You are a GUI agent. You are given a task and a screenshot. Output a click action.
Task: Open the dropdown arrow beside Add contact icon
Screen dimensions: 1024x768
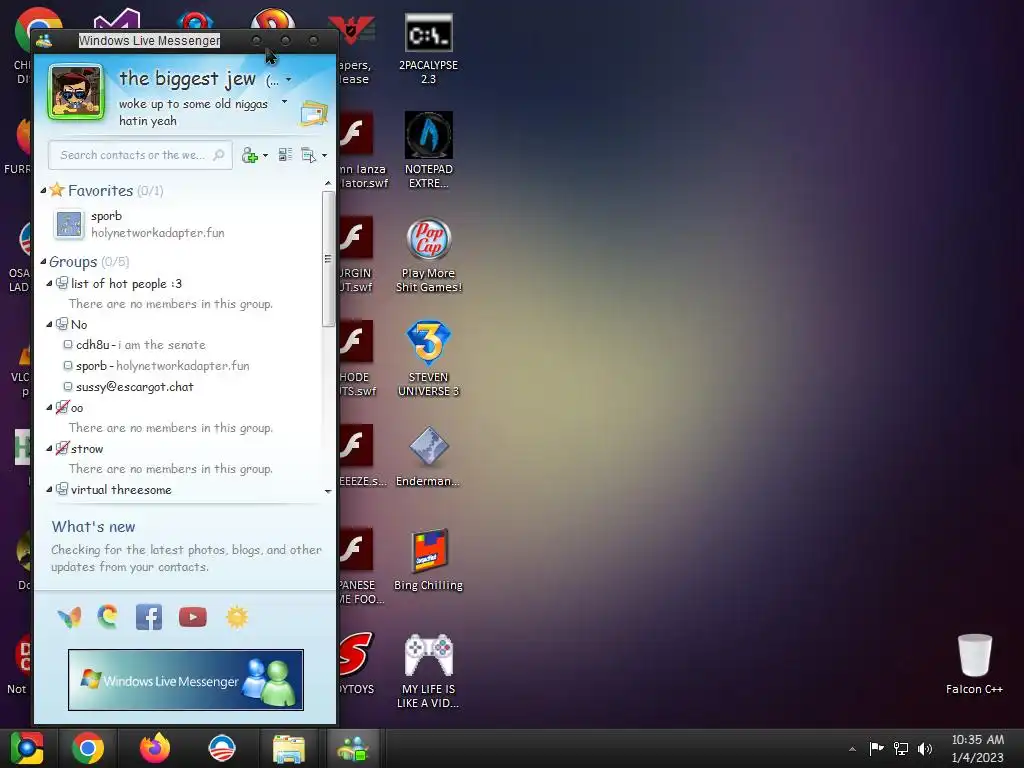265,155
